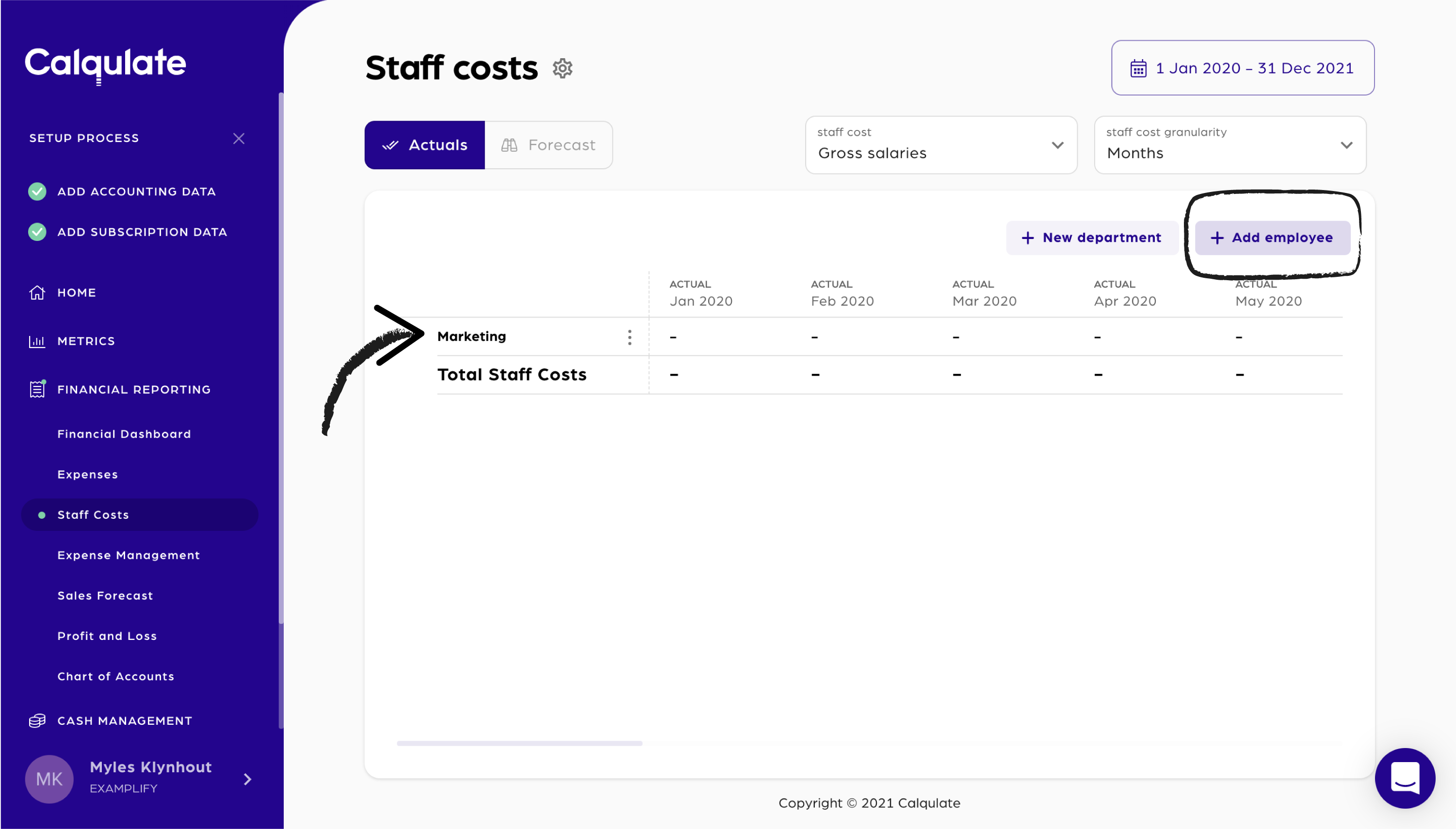Go to Expenses in sidebar

click(x=88, y=474)
